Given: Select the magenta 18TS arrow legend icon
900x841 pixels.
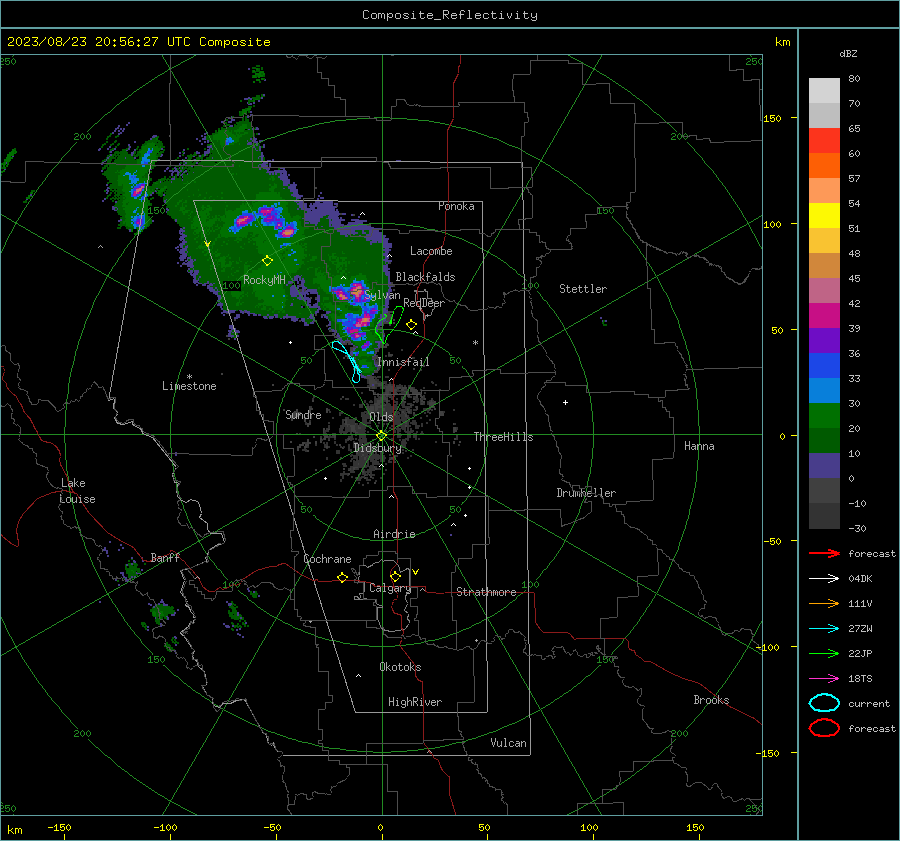Looking at the screenshot, I should (x=824, y=679).
